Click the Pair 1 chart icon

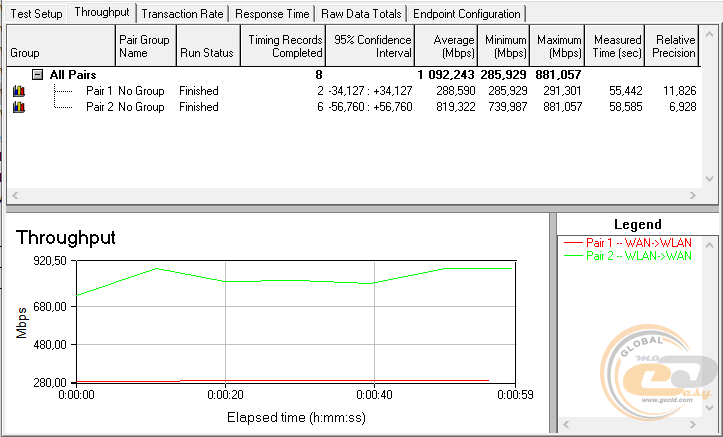(18, 91)
